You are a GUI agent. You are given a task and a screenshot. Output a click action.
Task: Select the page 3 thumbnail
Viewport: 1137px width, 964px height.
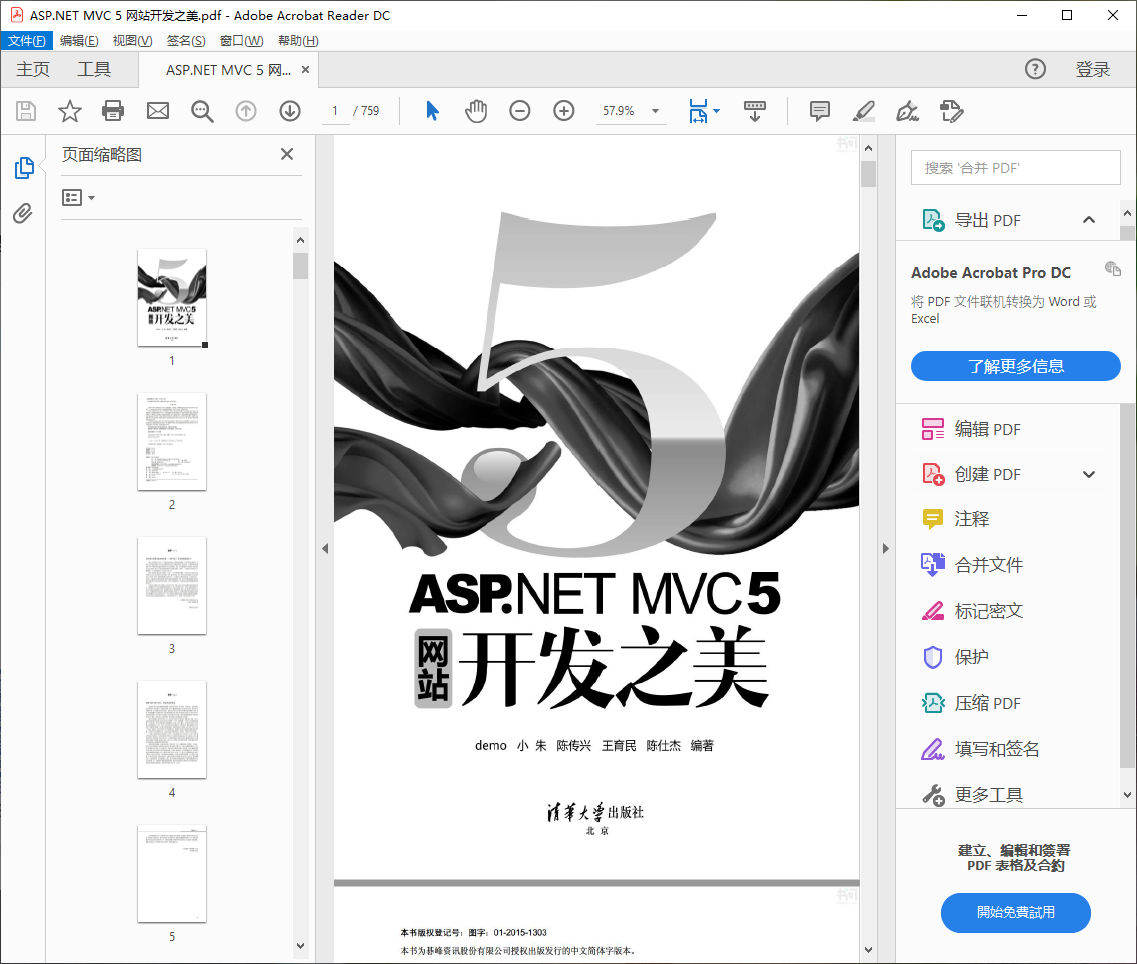click(172, 585)
